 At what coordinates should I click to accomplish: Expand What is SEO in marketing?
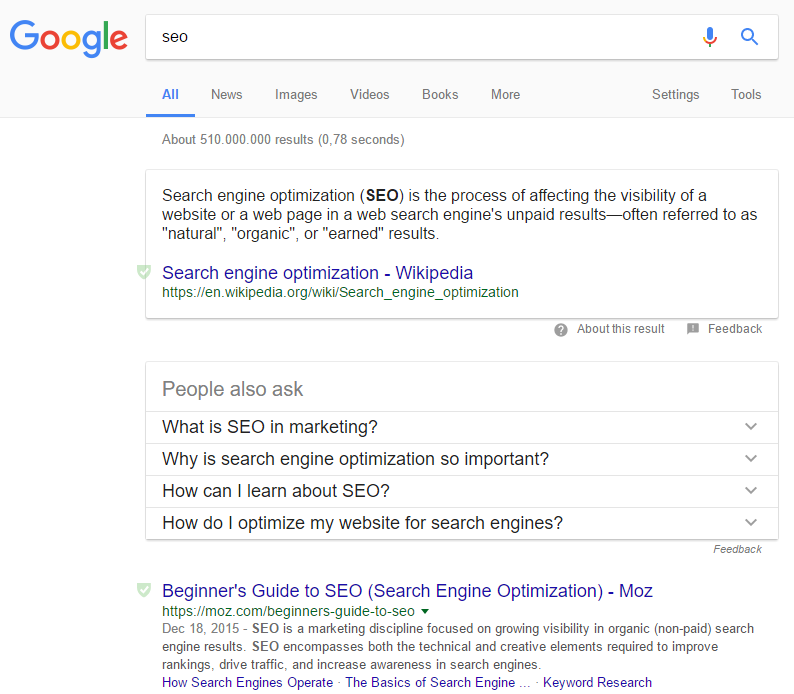pos(462,427)
